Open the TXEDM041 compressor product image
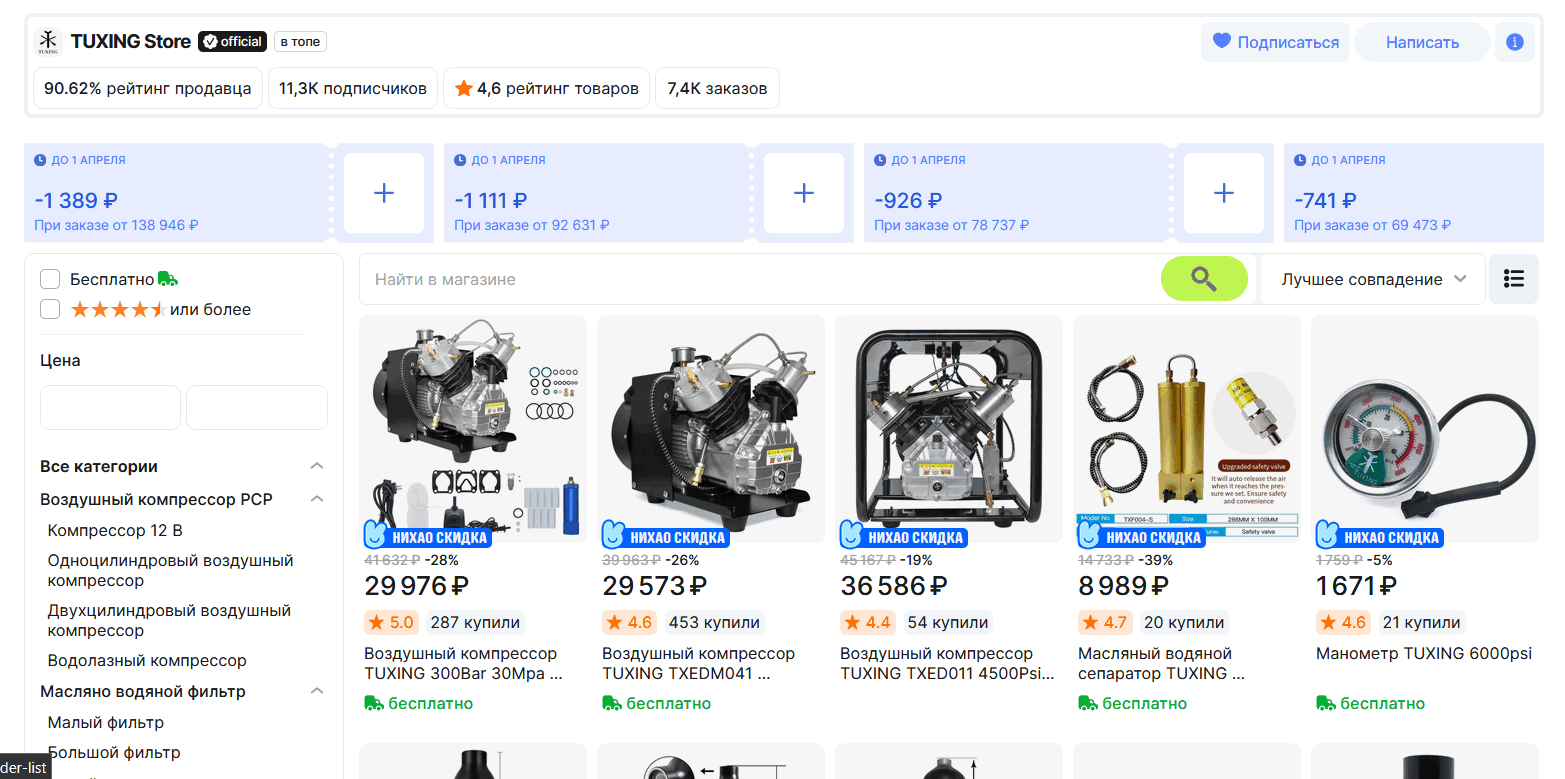This screenshot has height=779, width=1565. 711,429
